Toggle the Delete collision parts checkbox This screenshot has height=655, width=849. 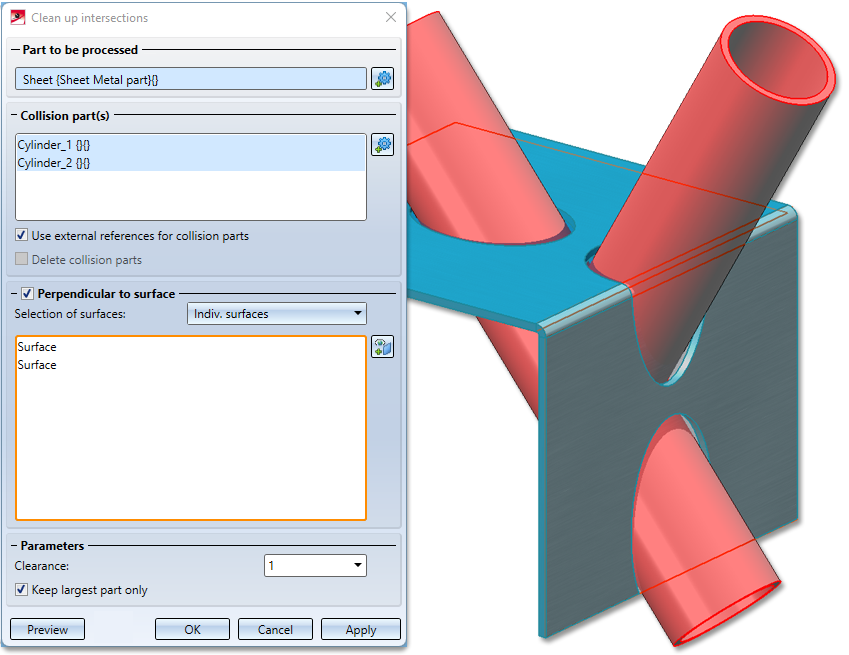(21, 259)
